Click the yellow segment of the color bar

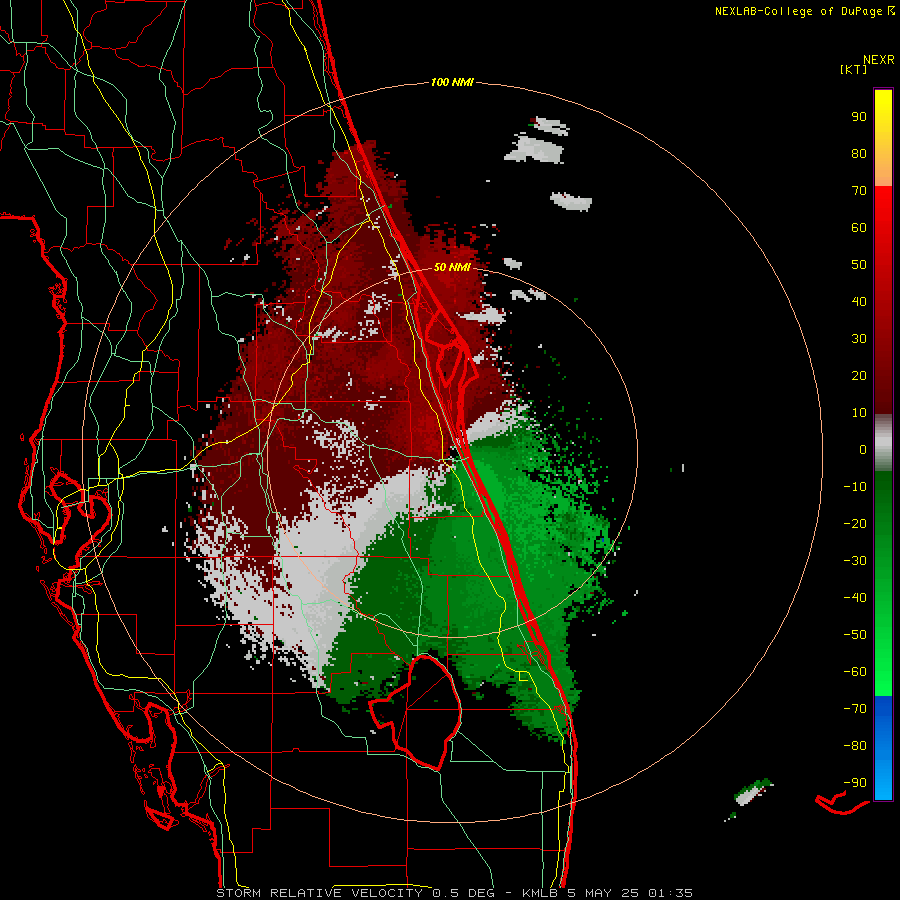click(883, 138)
